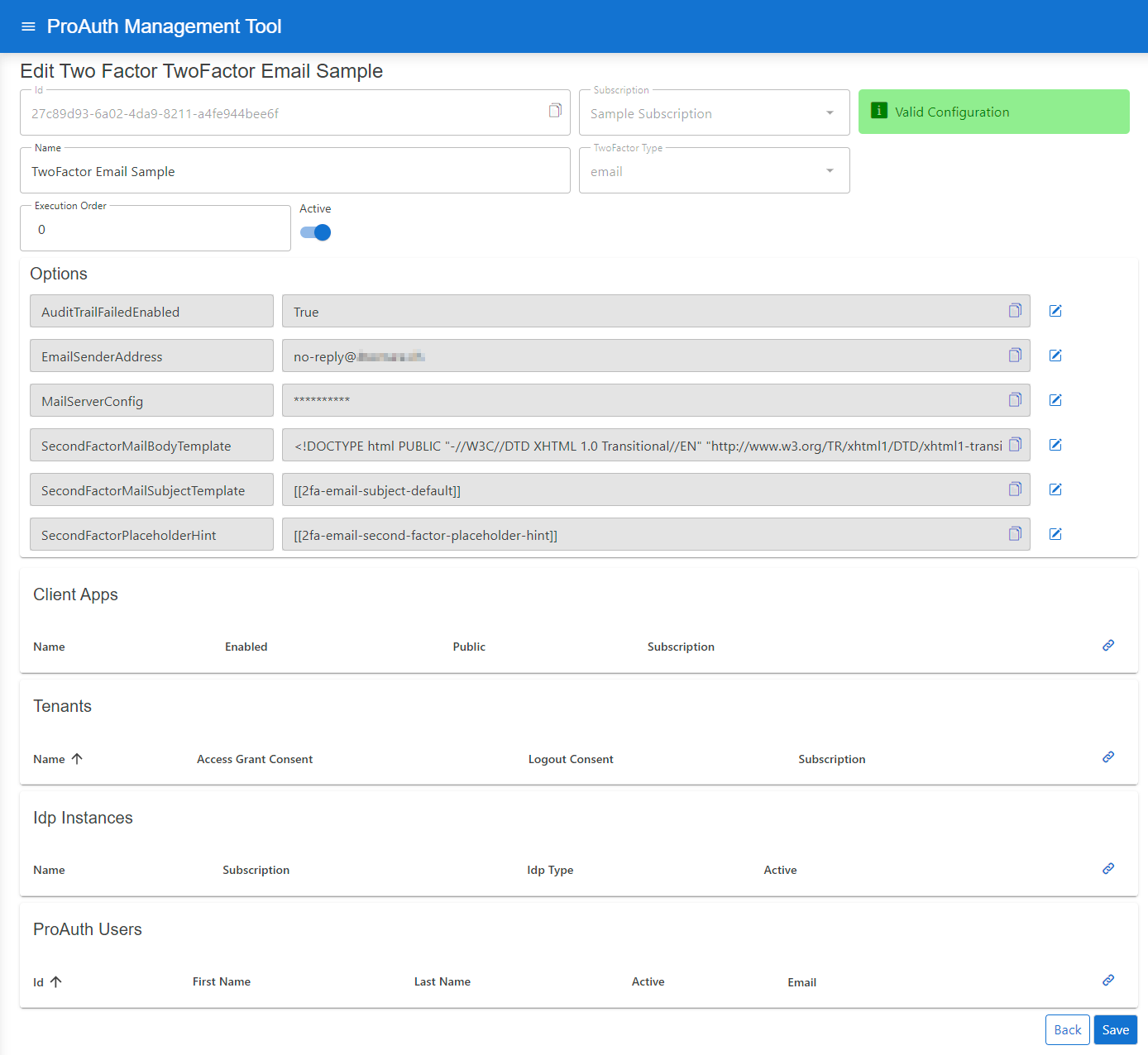This screenshot has height=1055, width=1148.
Task: Edit the AuditTrailFailedEnabled option
Action: [1055, 311]
